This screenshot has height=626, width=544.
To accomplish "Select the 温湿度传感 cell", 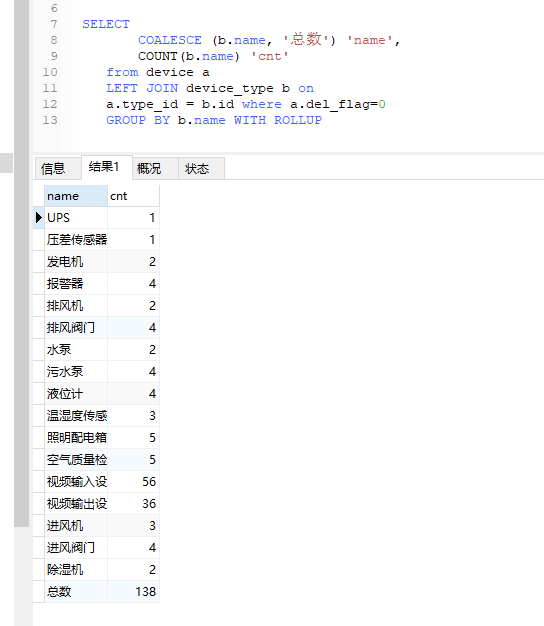I will tap(75, 416).
